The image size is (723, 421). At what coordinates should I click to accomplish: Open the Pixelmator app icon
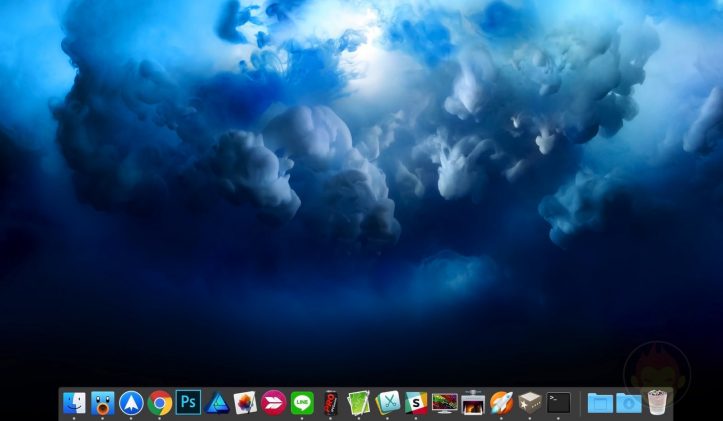245,403
